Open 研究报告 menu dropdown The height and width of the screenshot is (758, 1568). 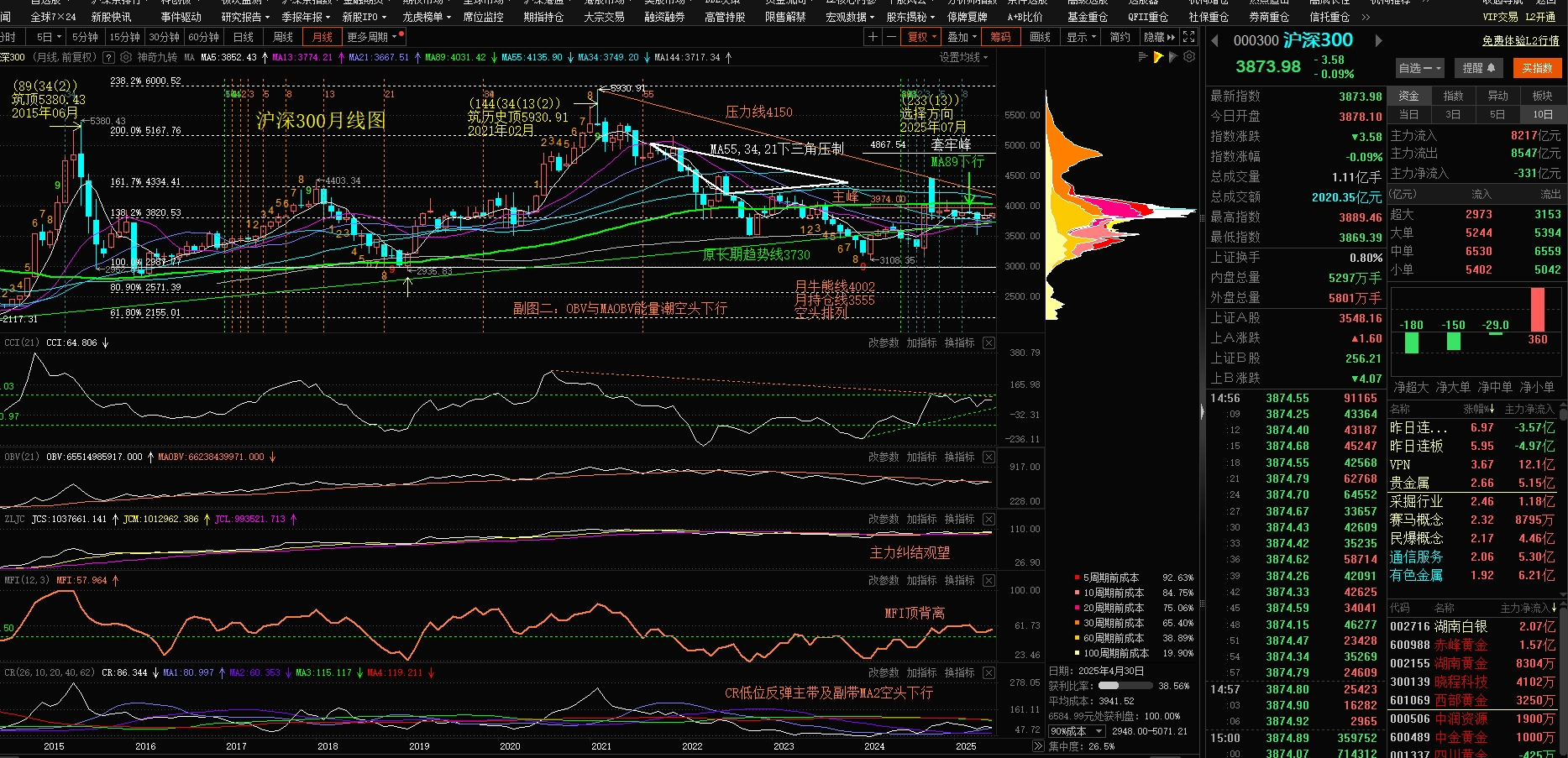(245, 17)
